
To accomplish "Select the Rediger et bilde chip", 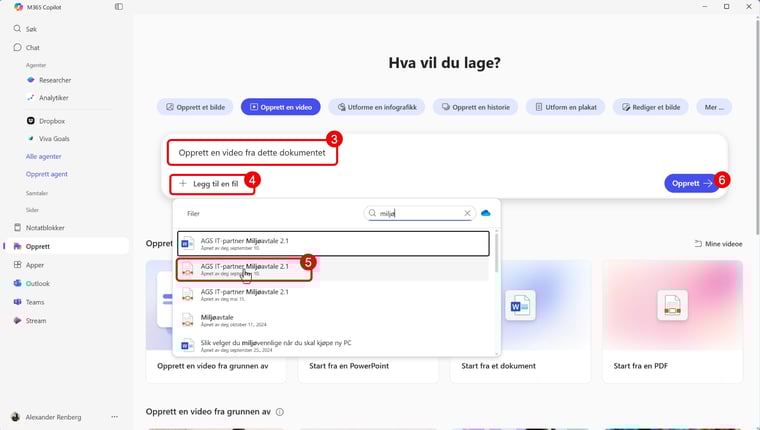I will pos(651,107).
